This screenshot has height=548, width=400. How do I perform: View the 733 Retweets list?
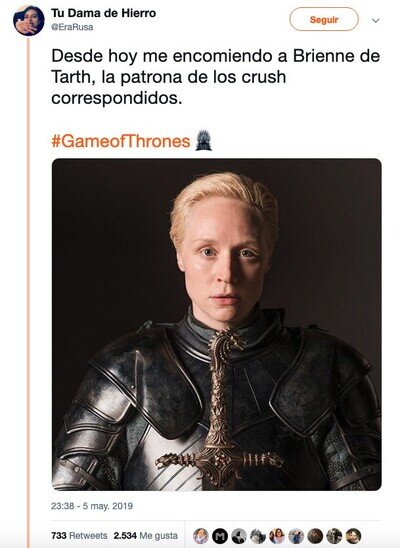pyautogui.click(x=79, y=535)
